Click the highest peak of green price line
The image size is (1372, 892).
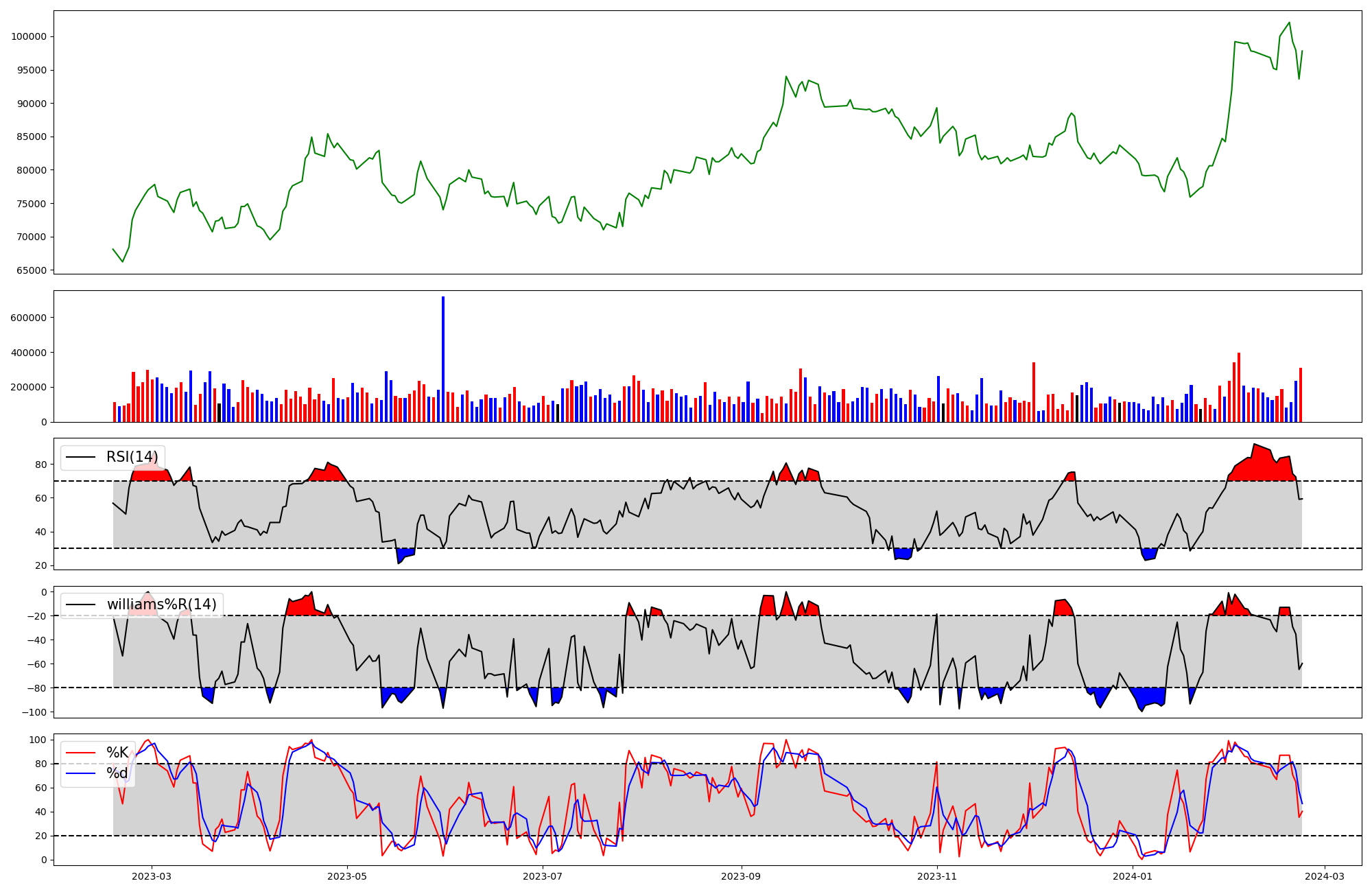coord(1289,23)
